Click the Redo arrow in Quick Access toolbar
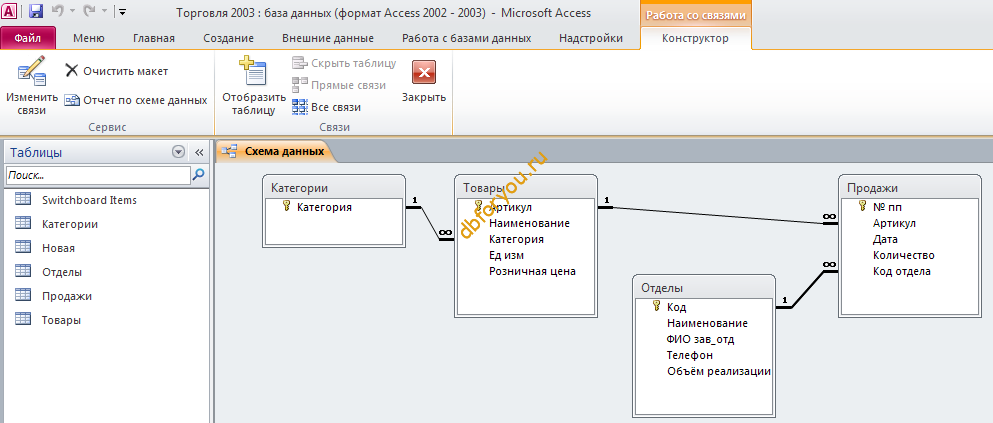Image resolution: width=993 pixels, height=423 pixels. pyautogui.click(x=89, y=11)
